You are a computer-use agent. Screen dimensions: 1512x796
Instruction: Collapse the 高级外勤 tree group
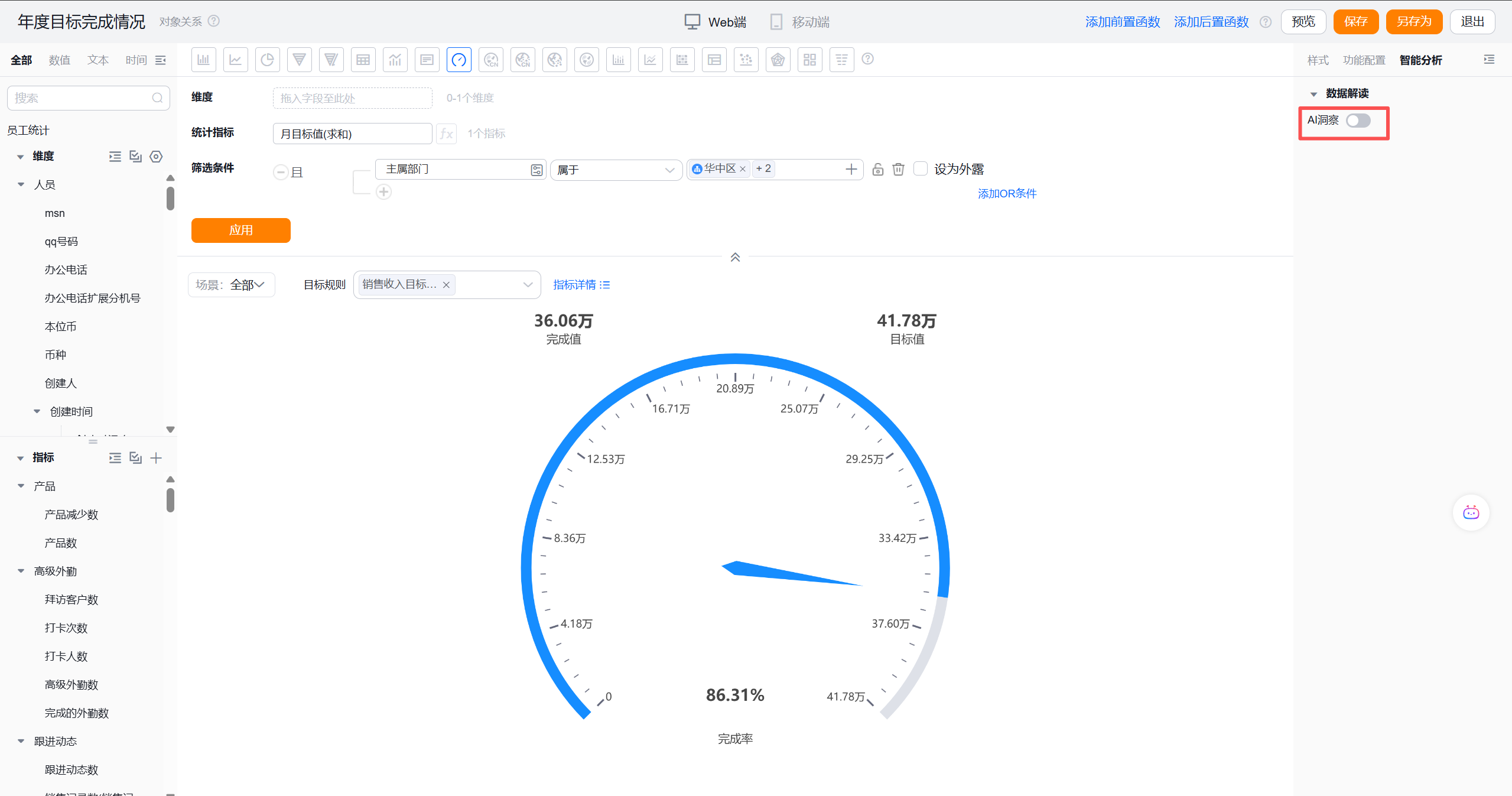(21, 571)
